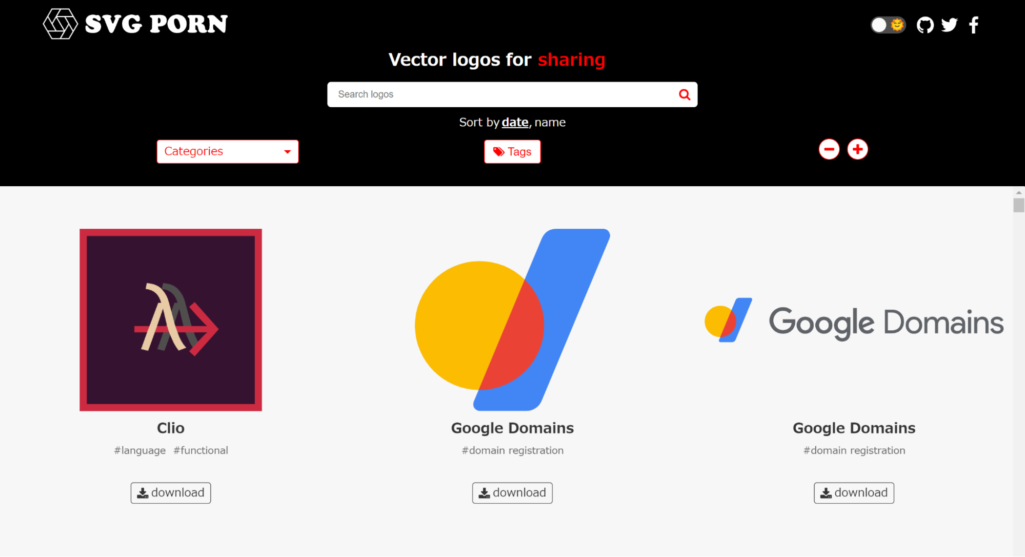Image resolution: width=1025 pixels, height=557 pixels.
Task: Download the Google Domains wordmark logo
Action: pos(854,493)
